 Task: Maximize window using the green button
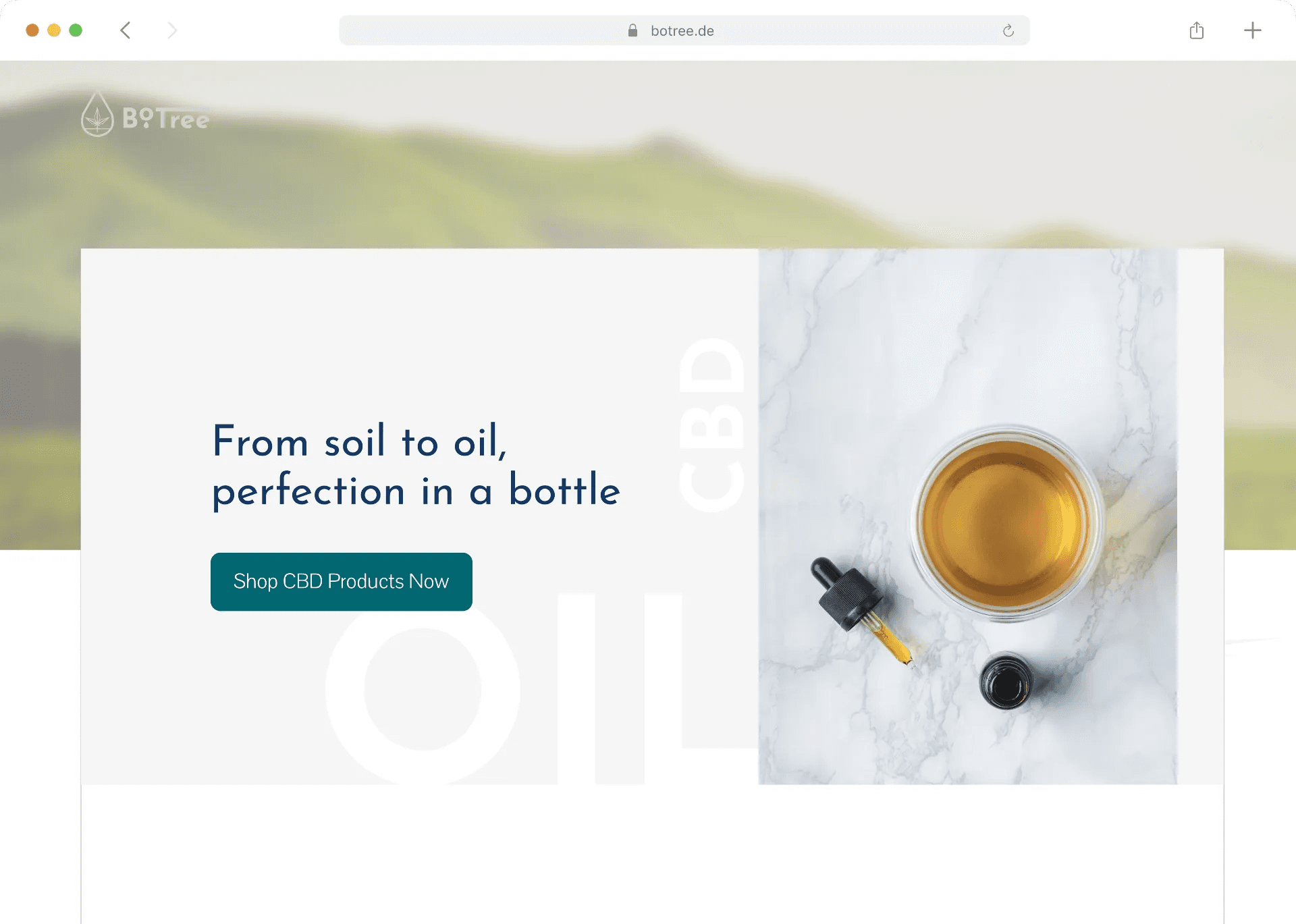point(76,30)
